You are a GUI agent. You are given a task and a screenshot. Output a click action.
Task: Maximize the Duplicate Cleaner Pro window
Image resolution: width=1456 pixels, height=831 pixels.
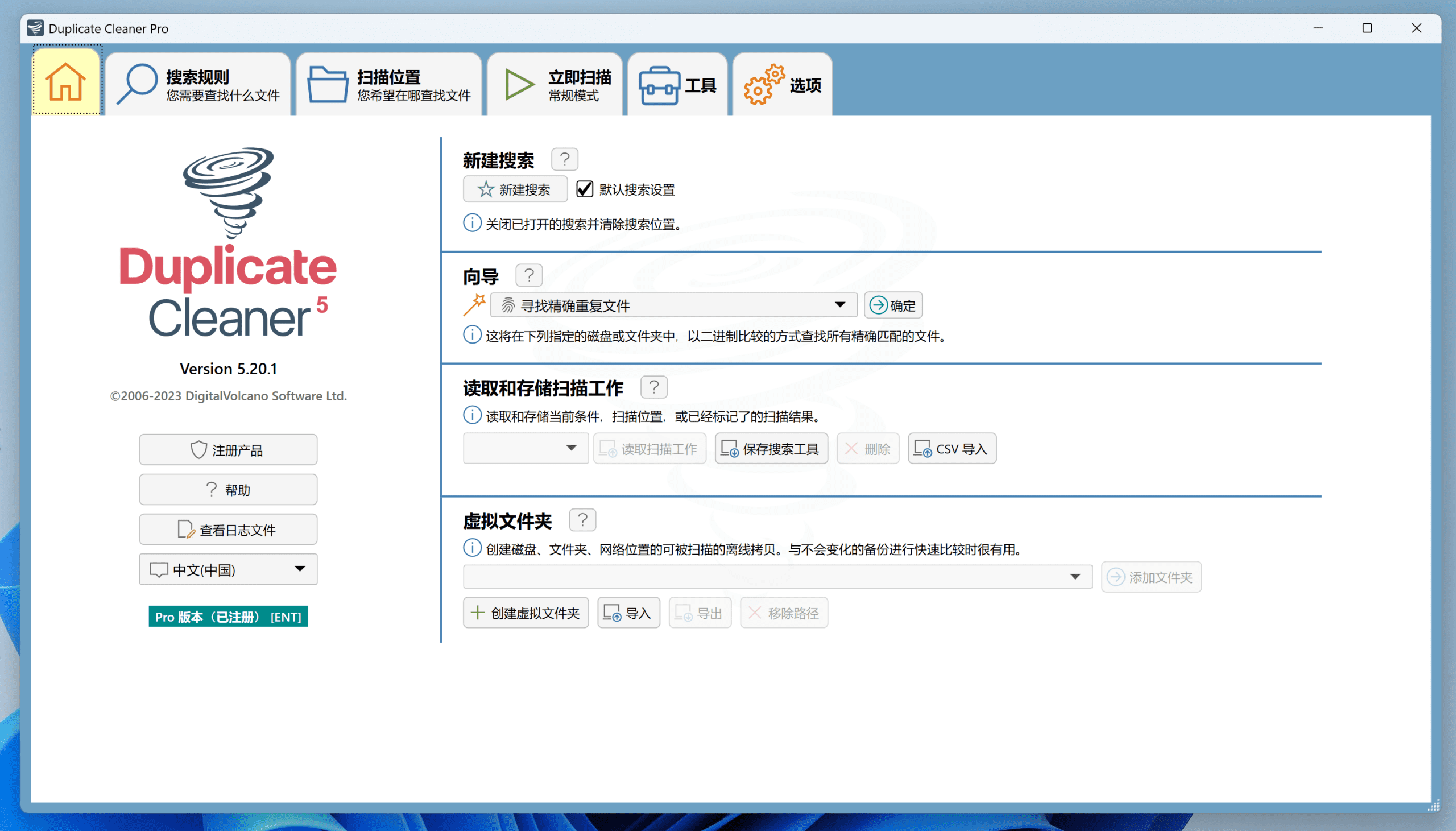click(1368, 28)
